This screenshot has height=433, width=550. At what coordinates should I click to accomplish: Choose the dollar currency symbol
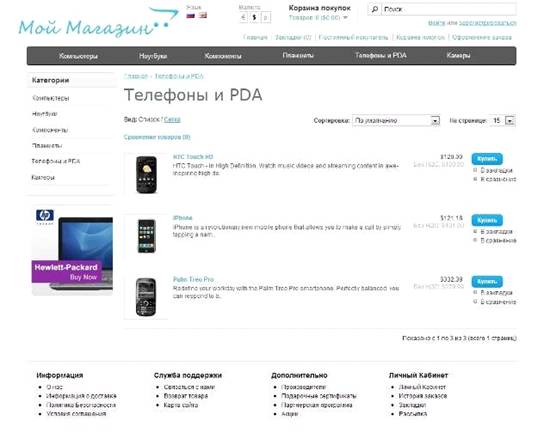[255, 17]
